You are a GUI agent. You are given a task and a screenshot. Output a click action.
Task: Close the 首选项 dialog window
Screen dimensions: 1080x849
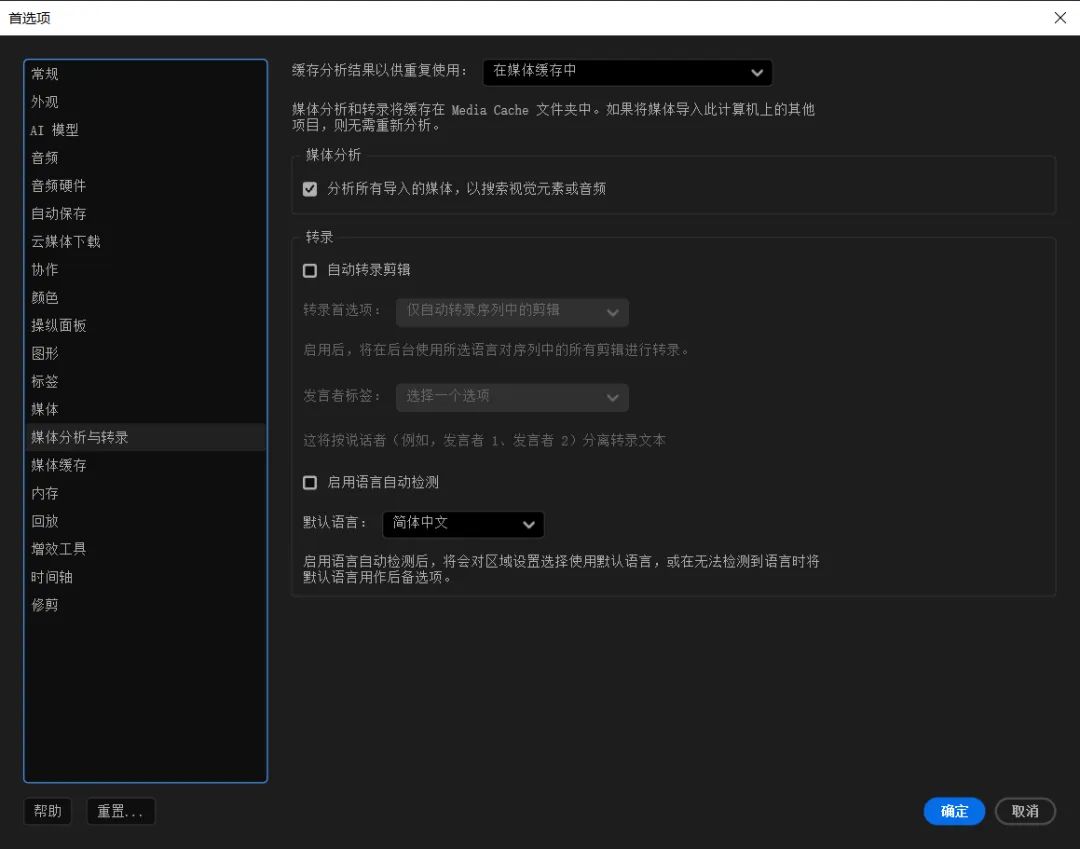pos(1060,18)
